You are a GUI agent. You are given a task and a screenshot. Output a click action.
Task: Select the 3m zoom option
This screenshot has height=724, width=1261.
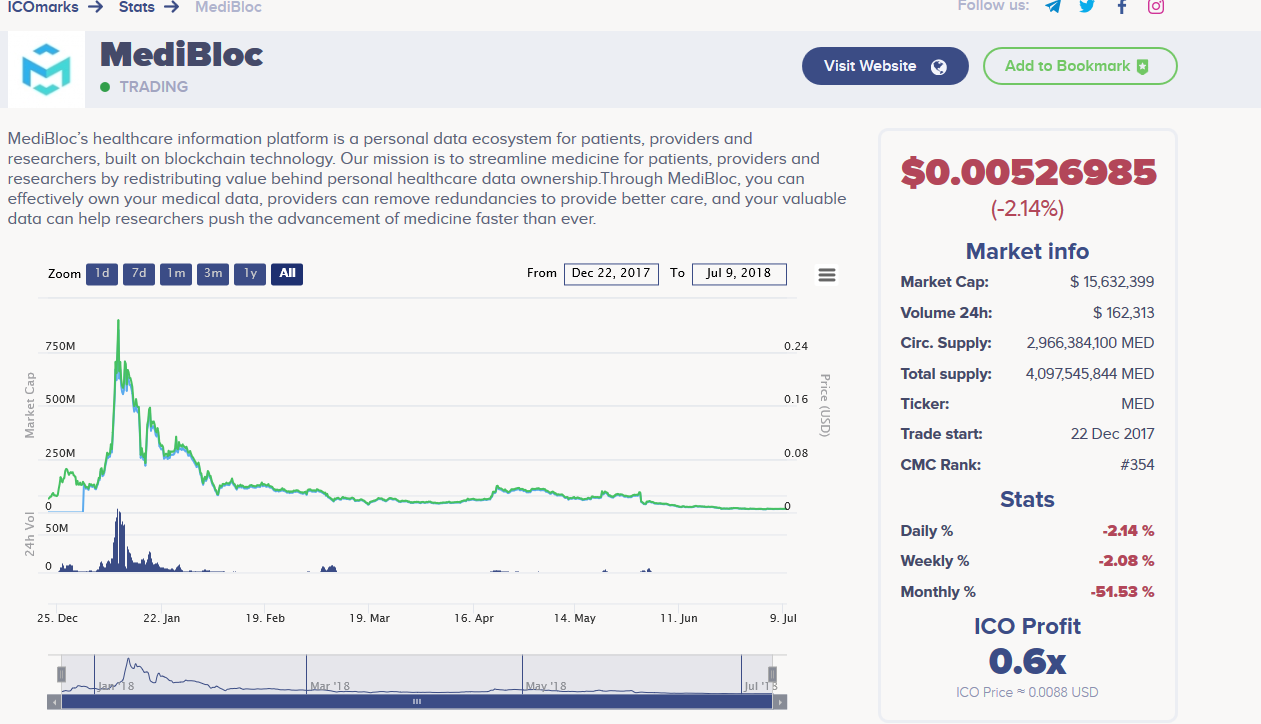[212, 274]
